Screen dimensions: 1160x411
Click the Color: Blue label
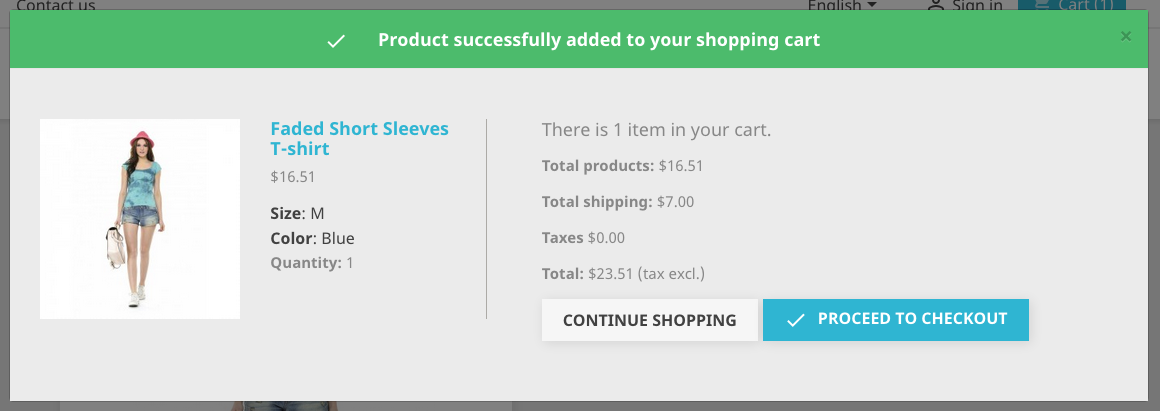click(x=312, y=238)
